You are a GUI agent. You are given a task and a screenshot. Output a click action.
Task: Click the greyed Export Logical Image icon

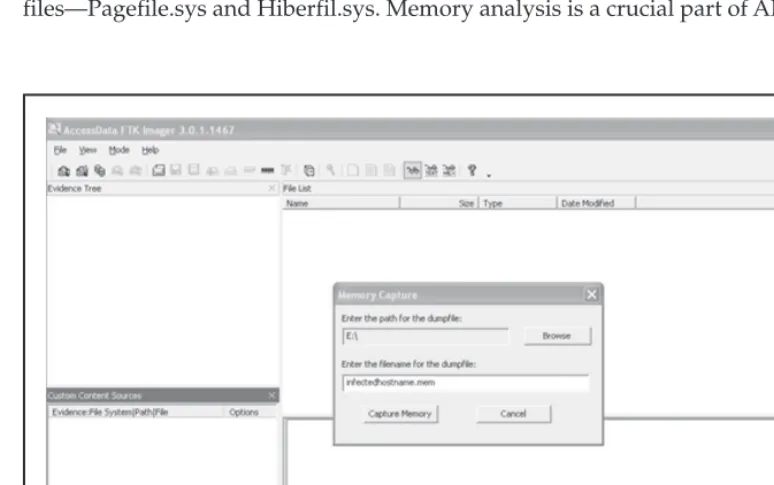(x=194, y=171)
